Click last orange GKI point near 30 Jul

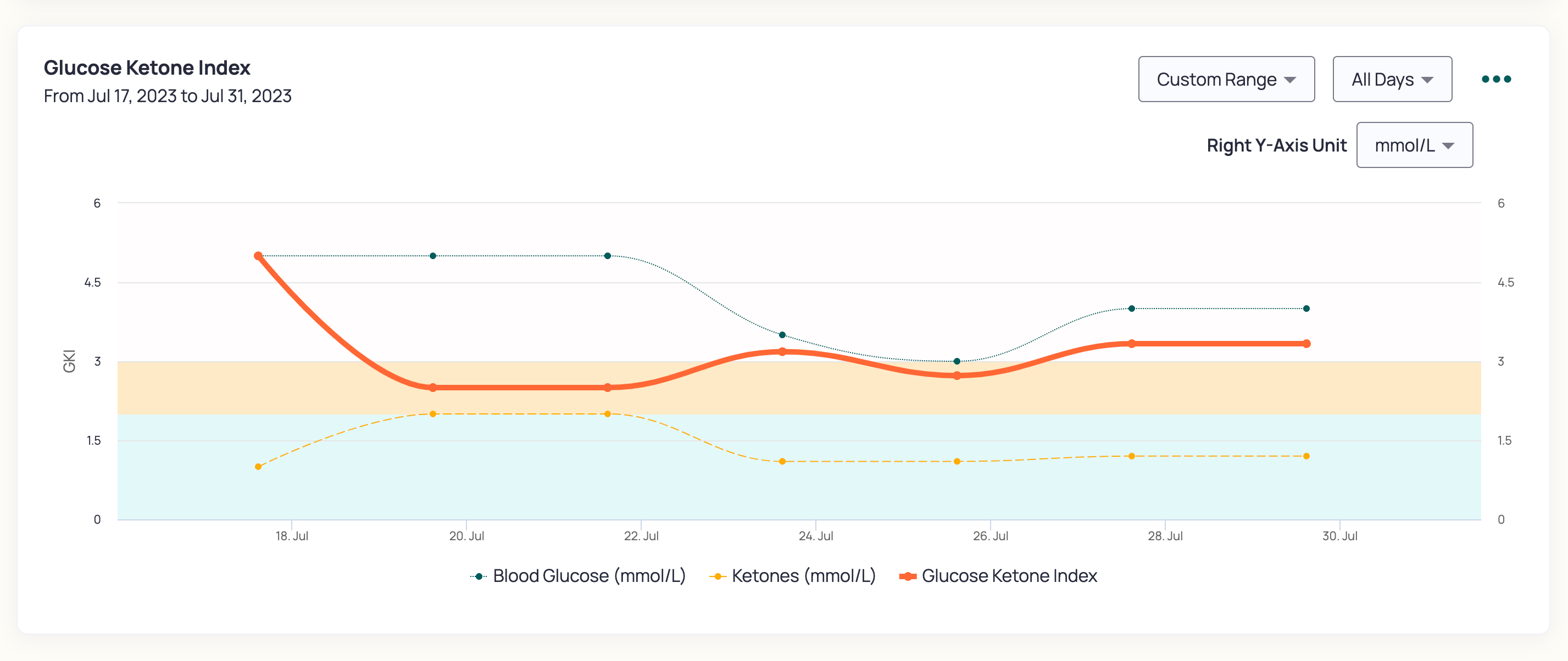point(1306,344)
